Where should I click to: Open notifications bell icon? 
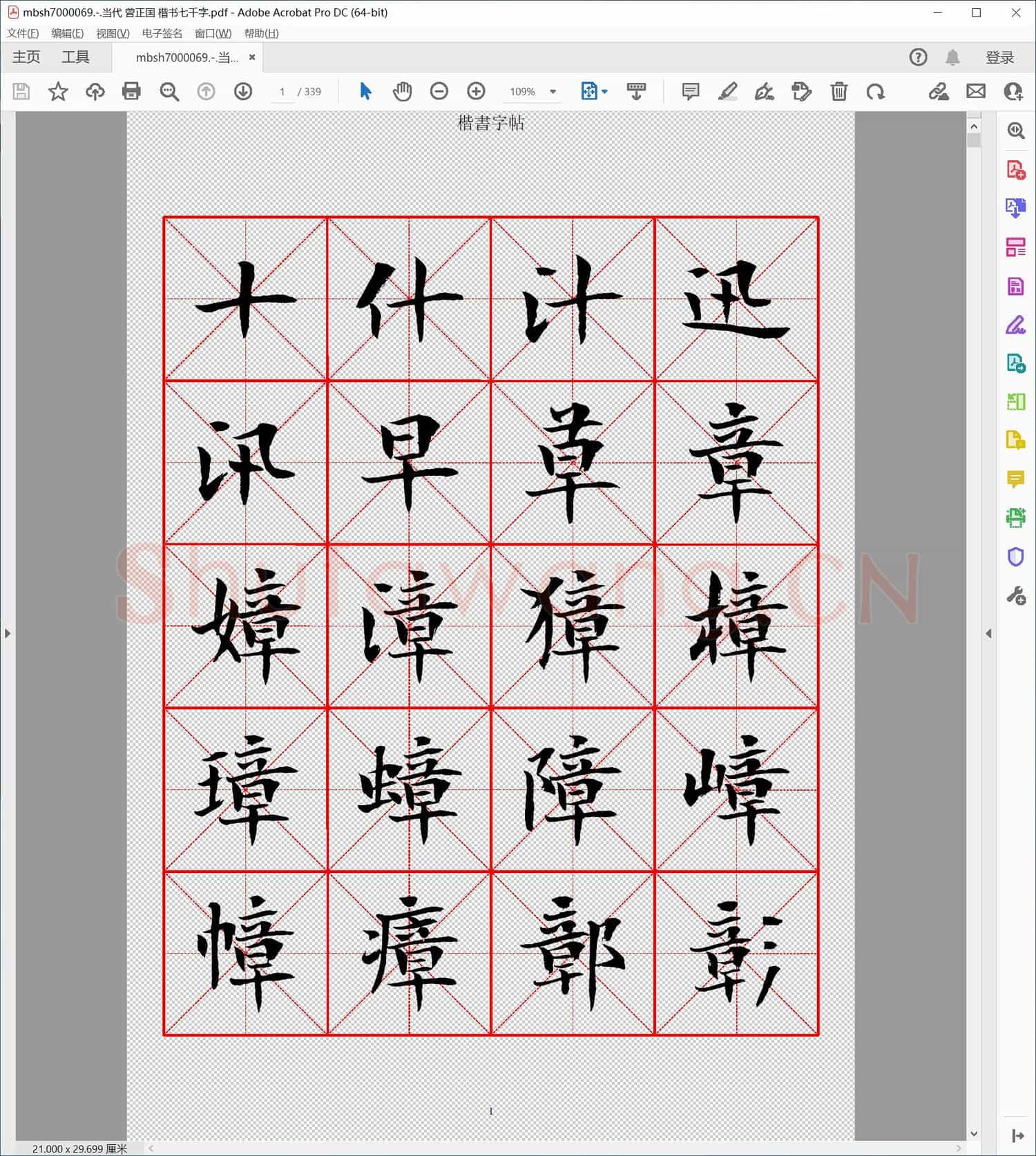click(952, 57)
